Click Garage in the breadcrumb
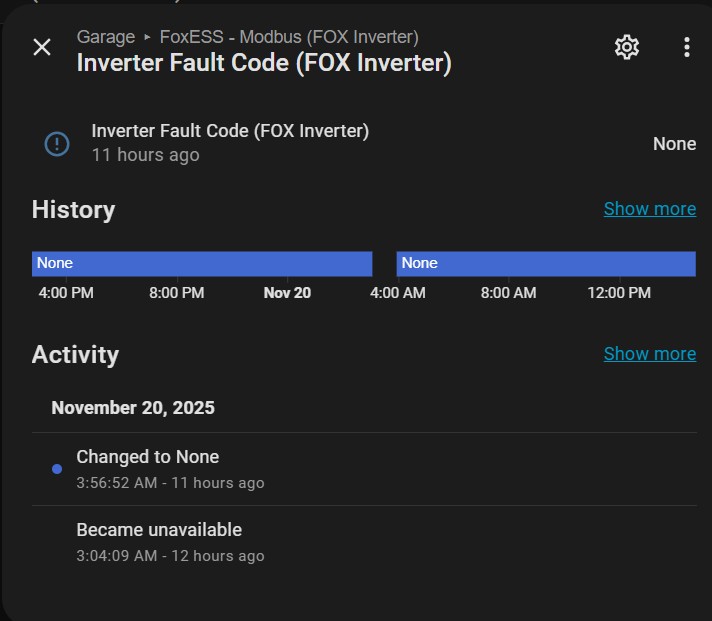Screen dimensions: 712x621 pyautogui.click(x=106, y=37)
